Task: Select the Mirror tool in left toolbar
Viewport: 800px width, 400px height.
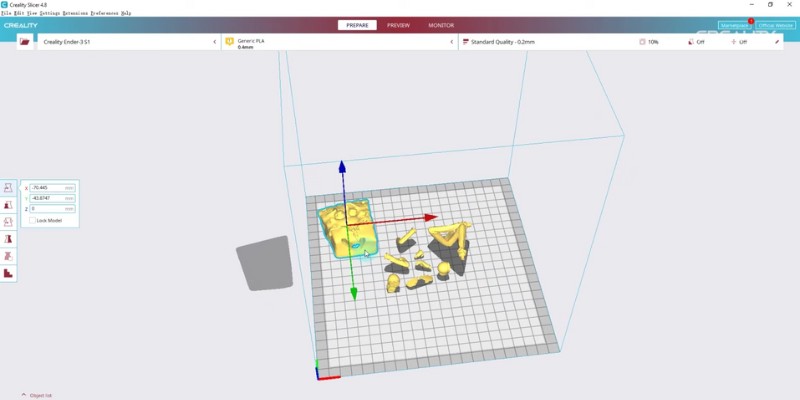Action: pos(8,239)
